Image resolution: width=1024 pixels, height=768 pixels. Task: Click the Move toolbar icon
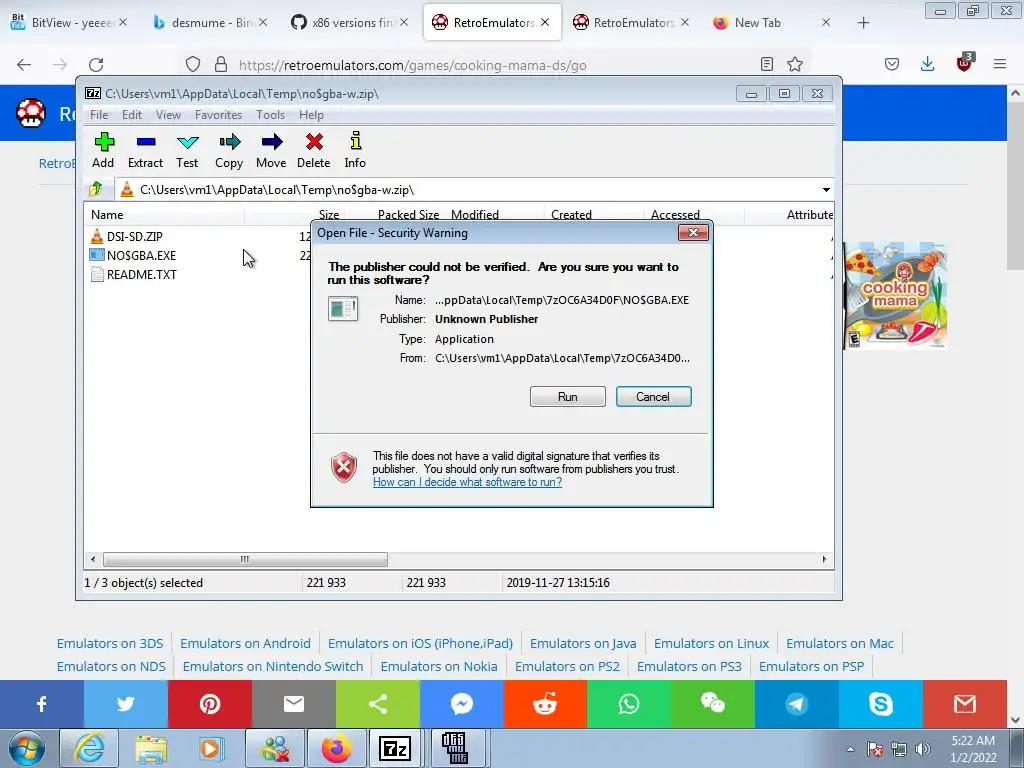point(271,151)
